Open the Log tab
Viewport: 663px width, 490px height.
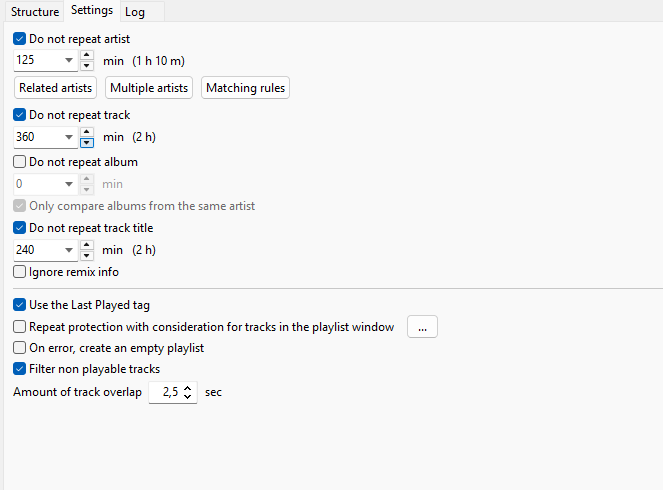pos(135,12)
